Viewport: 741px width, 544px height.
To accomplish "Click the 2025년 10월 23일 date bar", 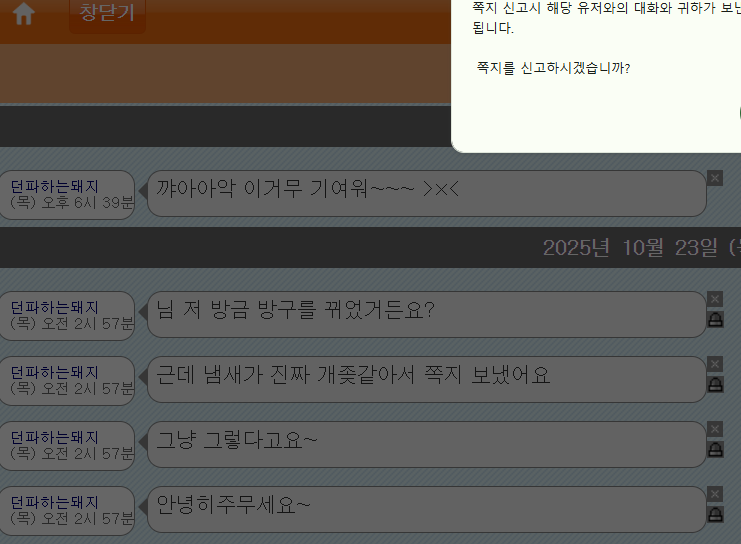I will (370, 248).
